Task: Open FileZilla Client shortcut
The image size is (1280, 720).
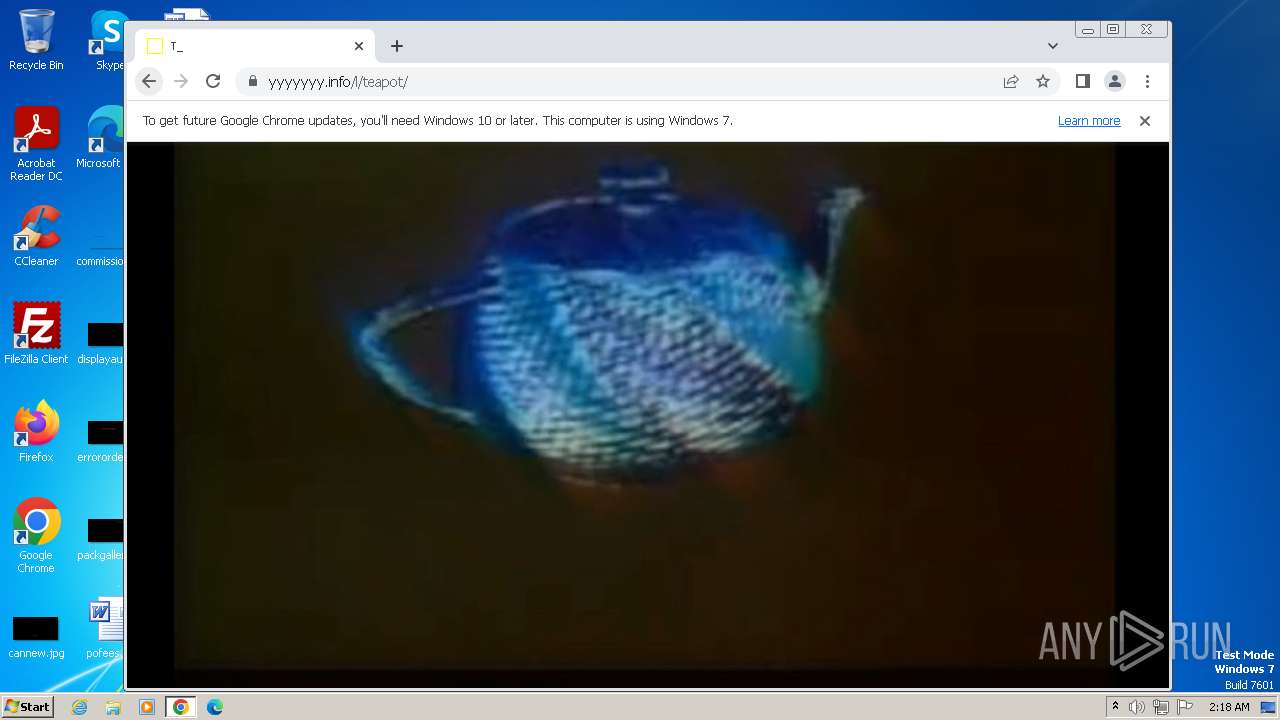Action: (36, 334)
